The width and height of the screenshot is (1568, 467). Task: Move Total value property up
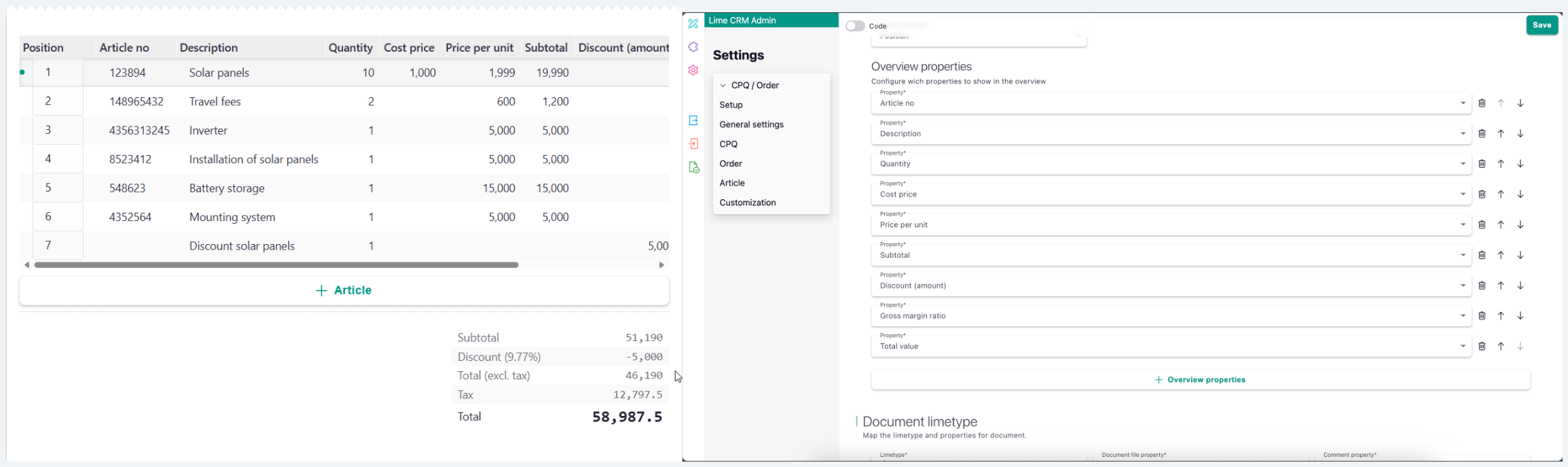pyautogui.click(x=1501, y=347)
